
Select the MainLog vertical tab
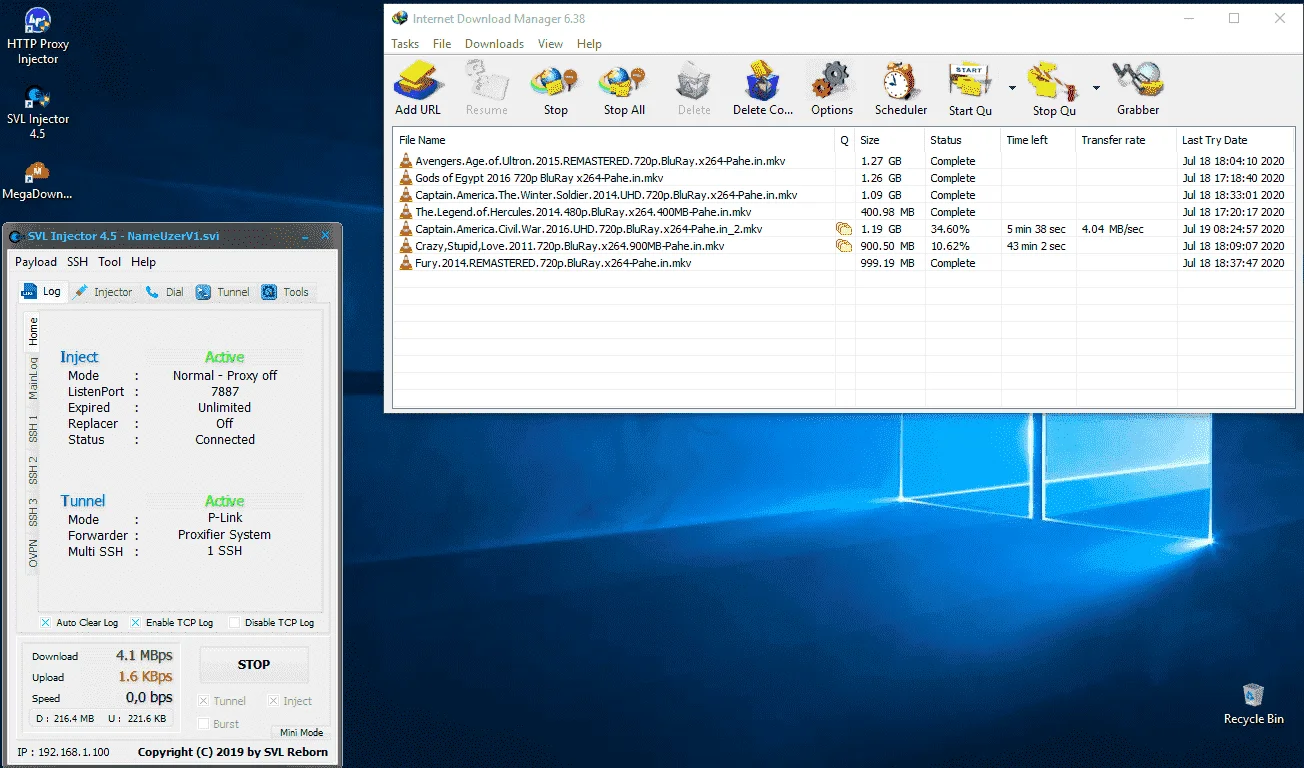33,378
